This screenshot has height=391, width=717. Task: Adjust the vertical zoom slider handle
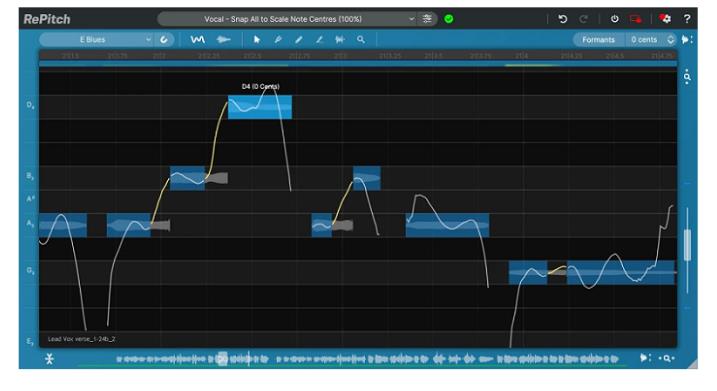[687, 246]
